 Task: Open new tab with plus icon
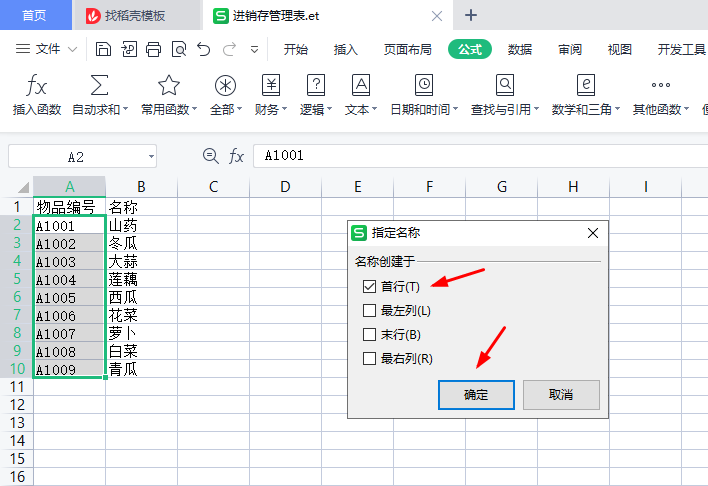(x=470, y=15)
